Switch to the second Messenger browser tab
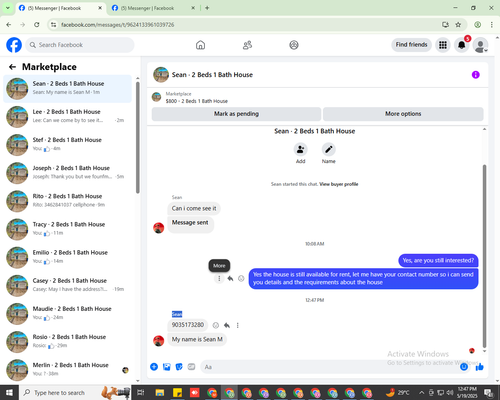Screen dimensions: 500x400 [153, 8]
